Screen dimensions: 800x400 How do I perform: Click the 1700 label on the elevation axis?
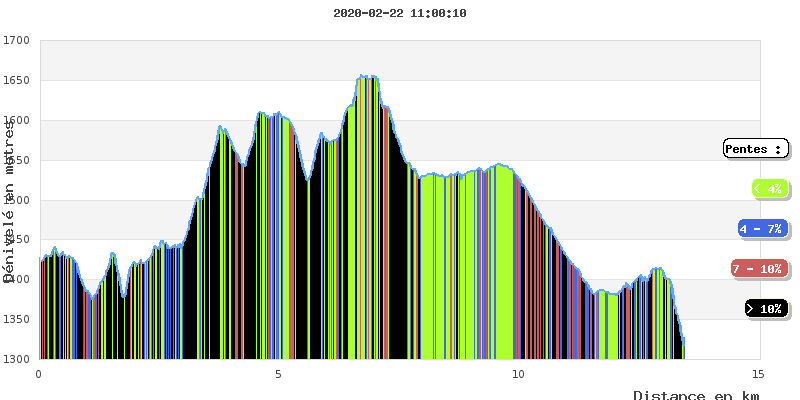coord(17,41)
